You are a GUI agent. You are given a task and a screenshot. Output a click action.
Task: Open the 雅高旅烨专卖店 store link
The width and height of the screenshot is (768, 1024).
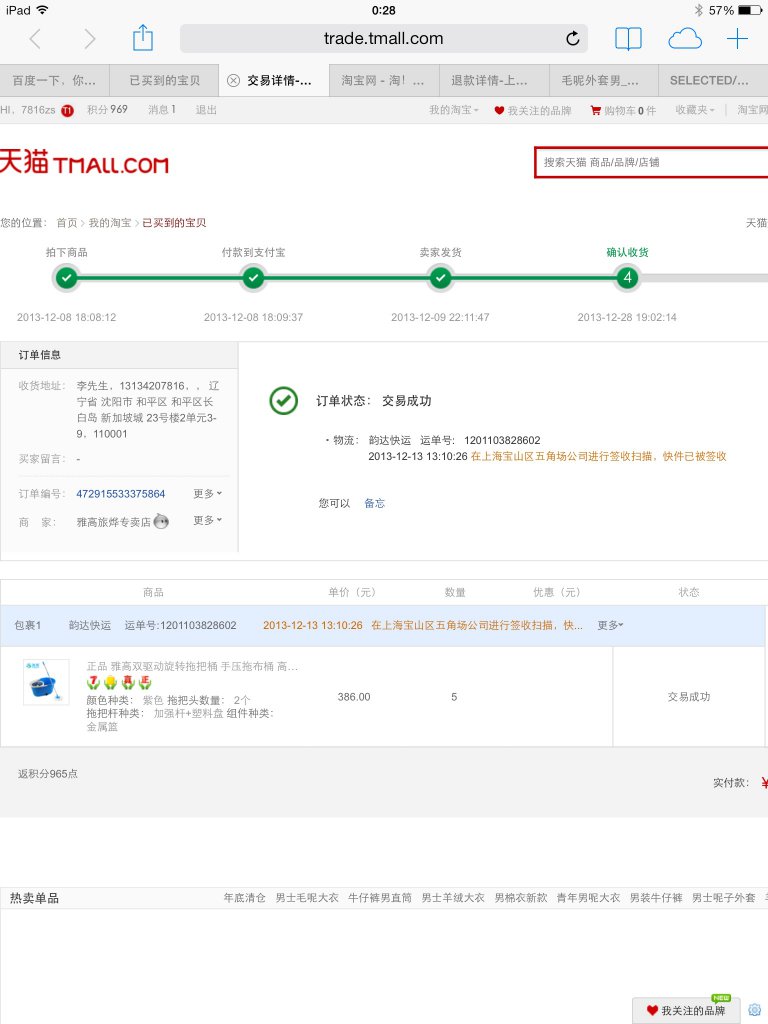tap(114, 522)
